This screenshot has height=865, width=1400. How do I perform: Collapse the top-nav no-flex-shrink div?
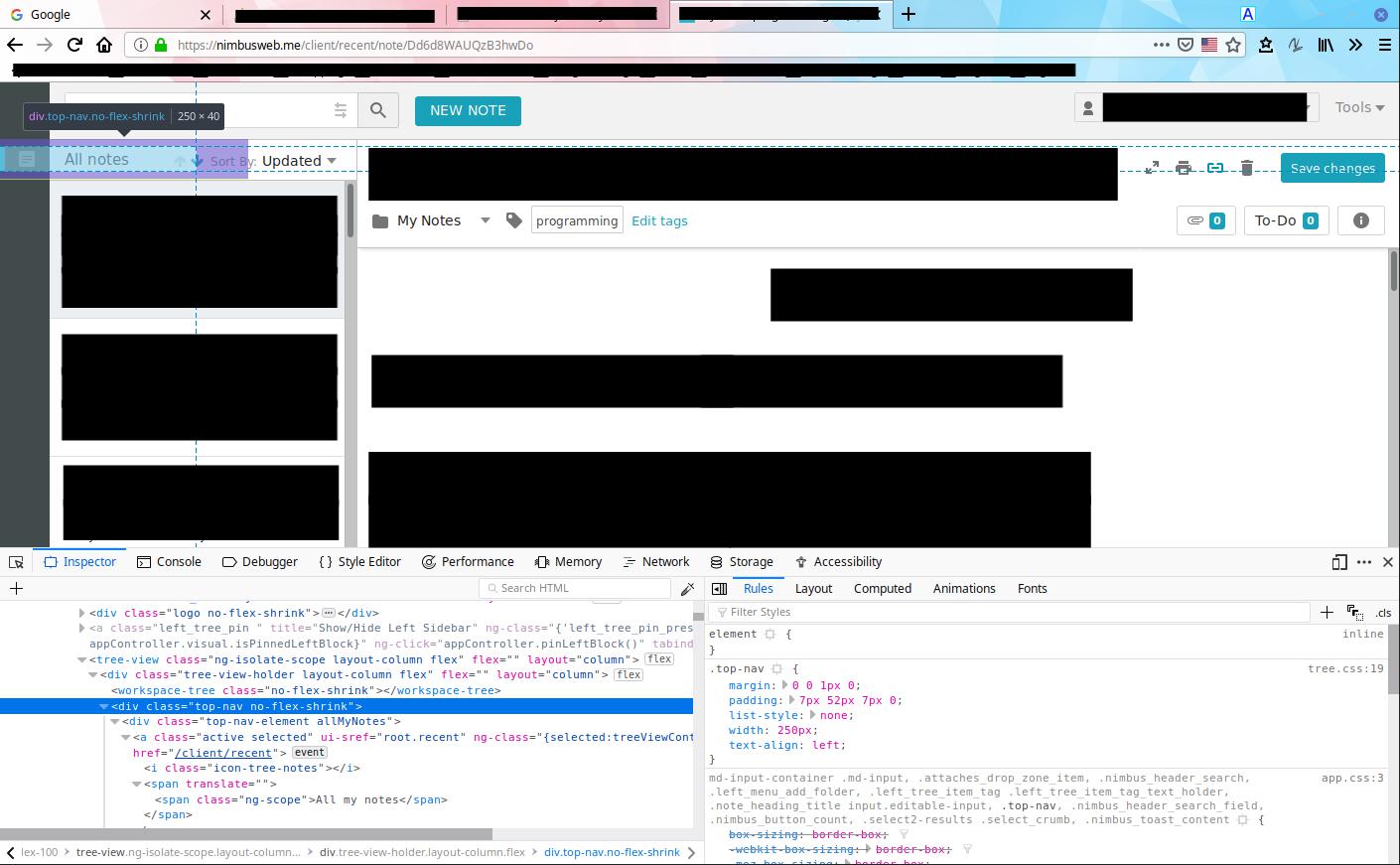103,706
